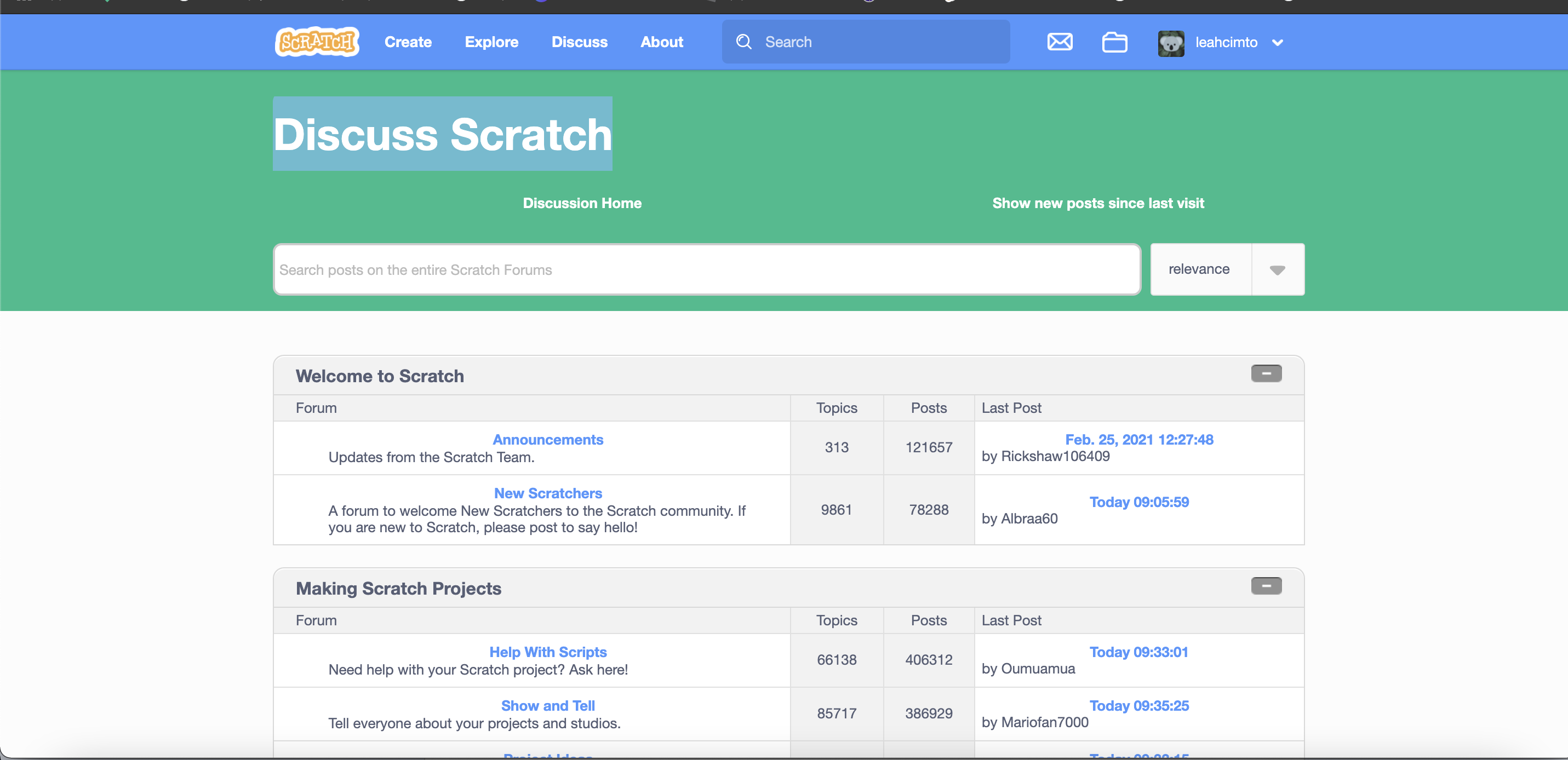Click the Scratch Forums search input field
1568x760 pixels.
click(x=706, y=269)
